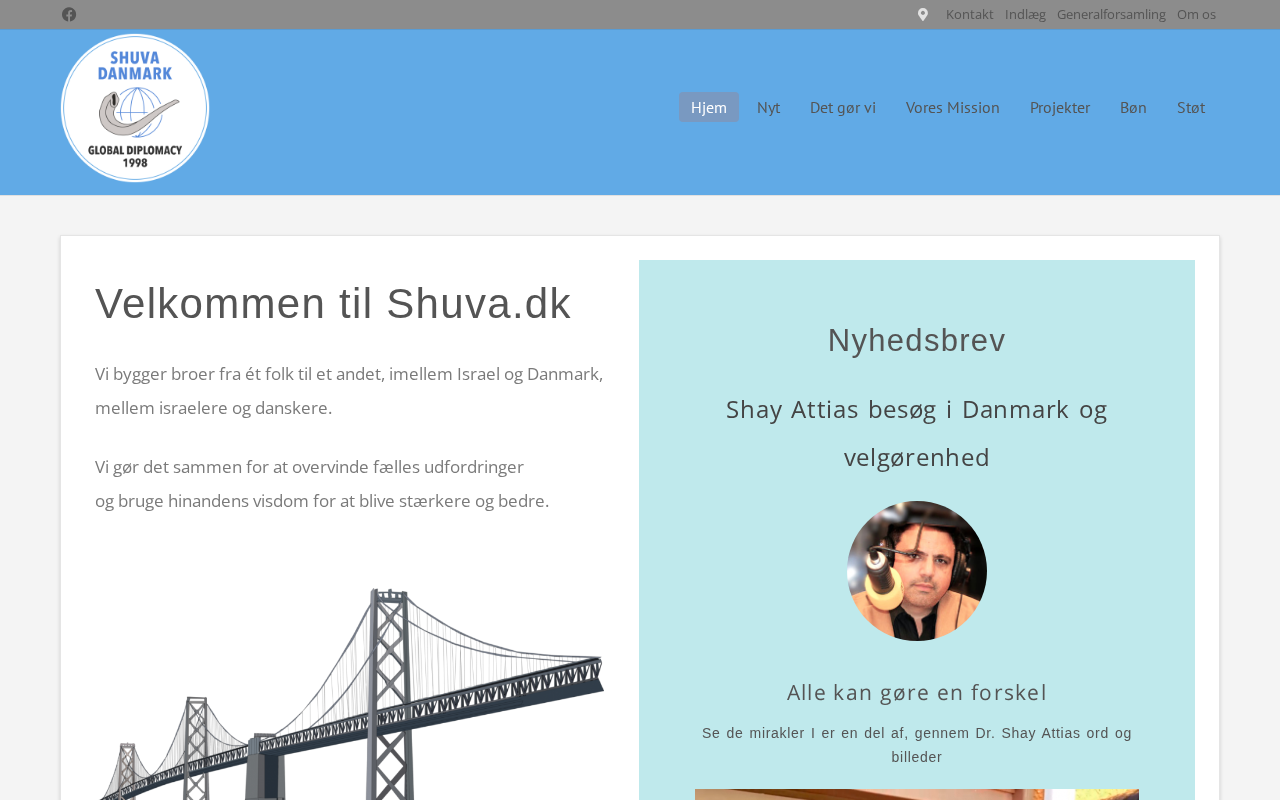This screenshot has width=1280, height=800.
Task: Click the Nyhedsbrev heading
Action: pyautogui.click(x=917, y=340)
